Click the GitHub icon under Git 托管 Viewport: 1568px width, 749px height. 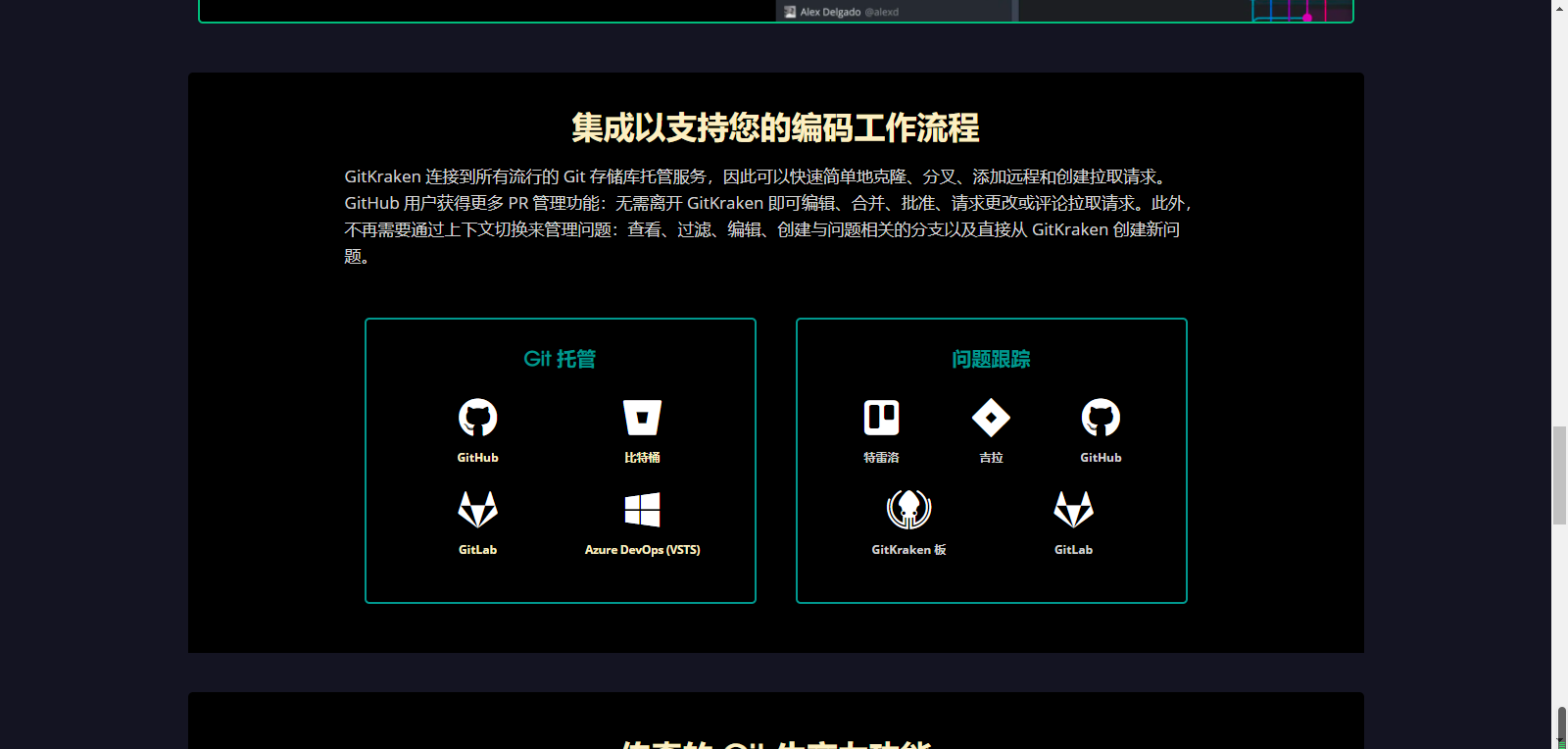point(478,418)
